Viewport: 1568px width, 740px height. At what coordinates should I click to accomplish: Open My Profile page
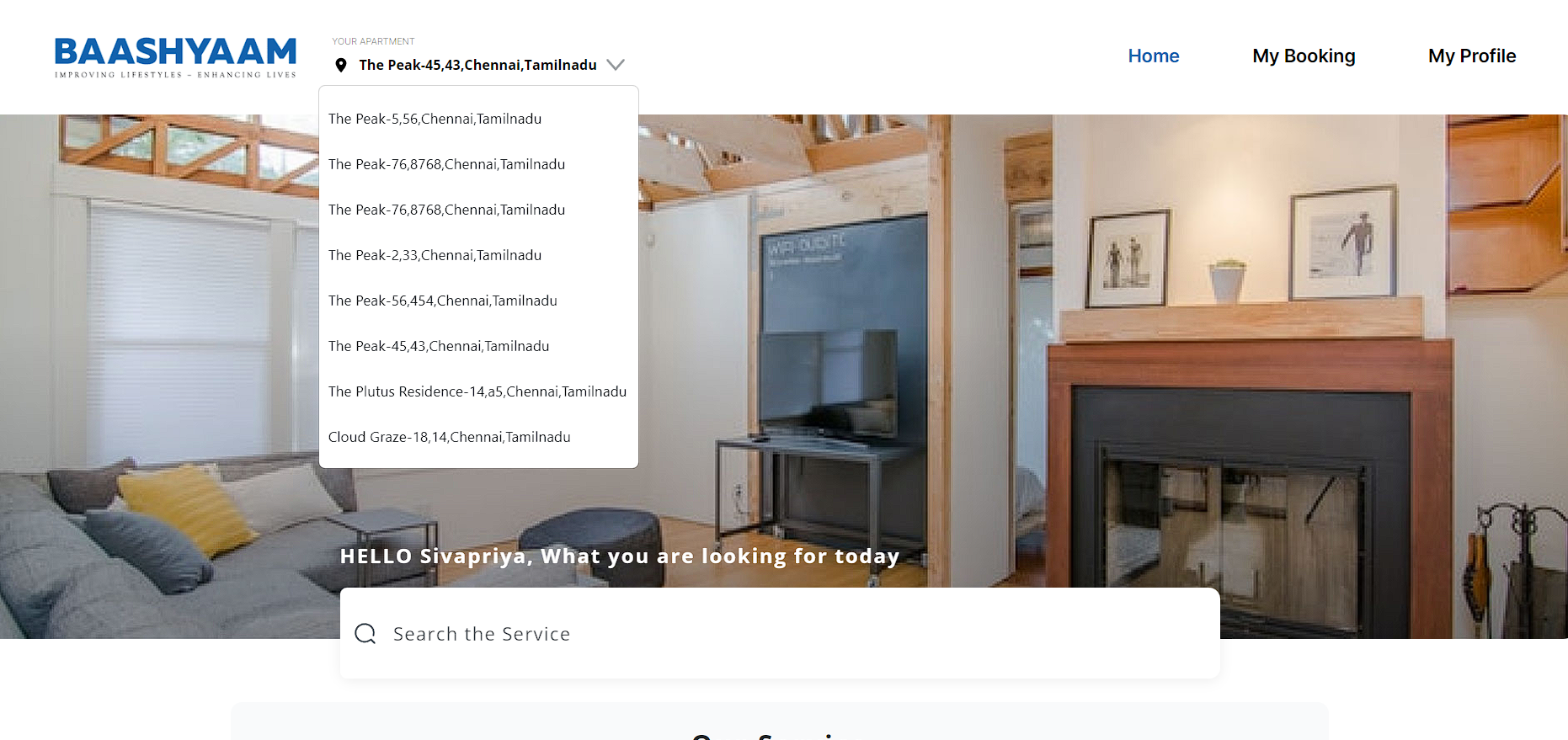[x=1471, y=56]
